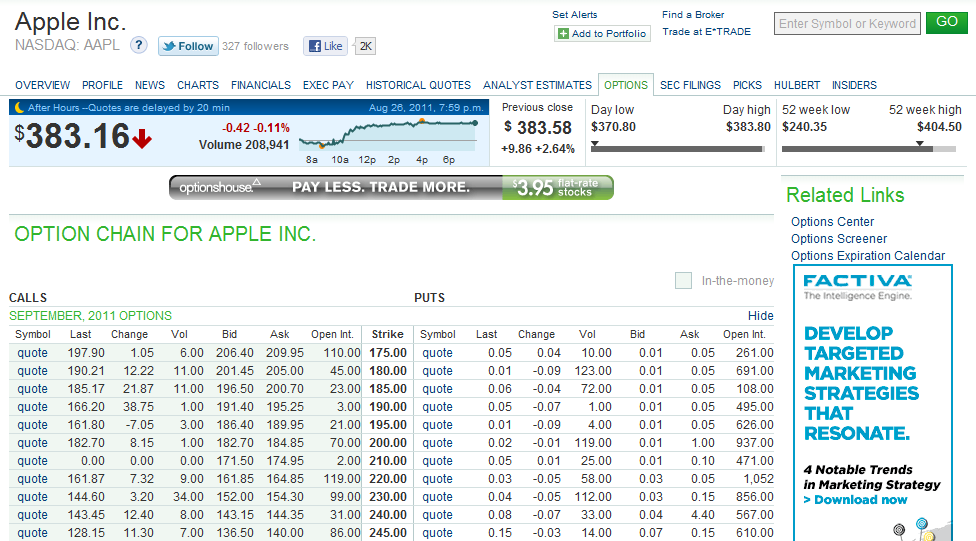Click the 175.00 strike price cell
The height and width of the screenshot is (541, 976).
point(388,353)
